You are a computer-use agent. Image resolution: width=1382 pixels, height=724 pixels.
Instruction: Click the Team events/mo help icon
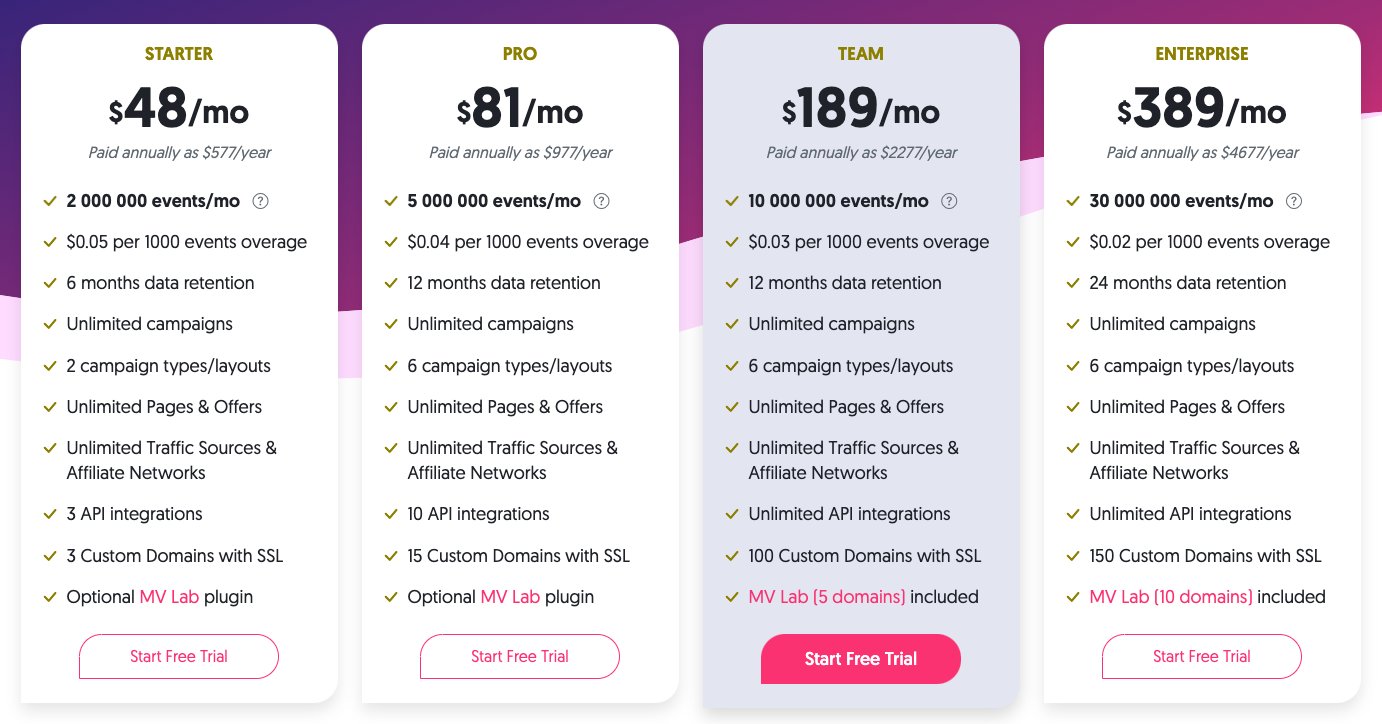950,201
